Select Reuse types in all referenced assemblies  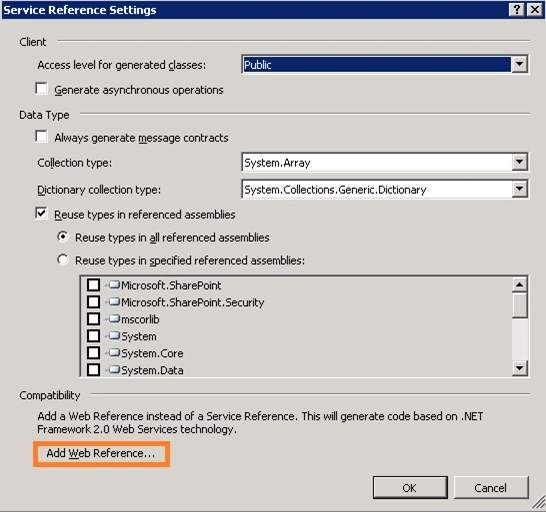pyautogui.click(x=63, y=237)
